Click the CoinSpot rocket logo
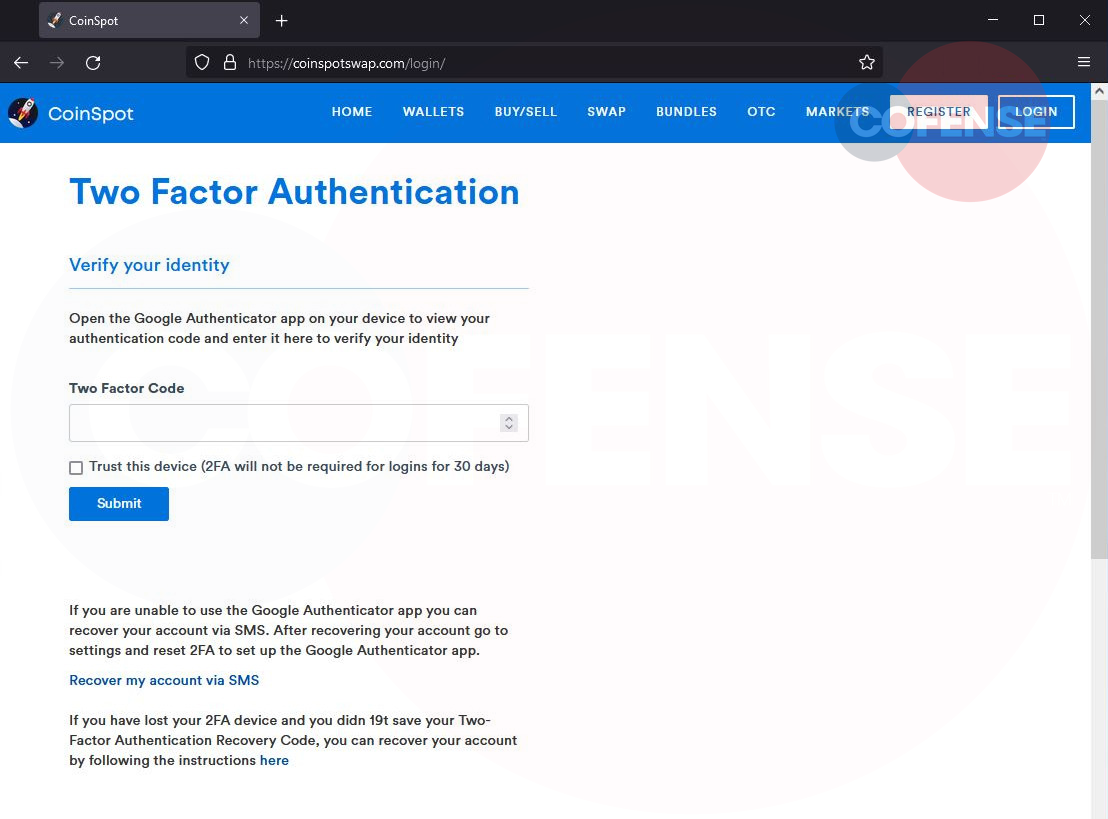The image size is (1108, 819). [23, 113]
